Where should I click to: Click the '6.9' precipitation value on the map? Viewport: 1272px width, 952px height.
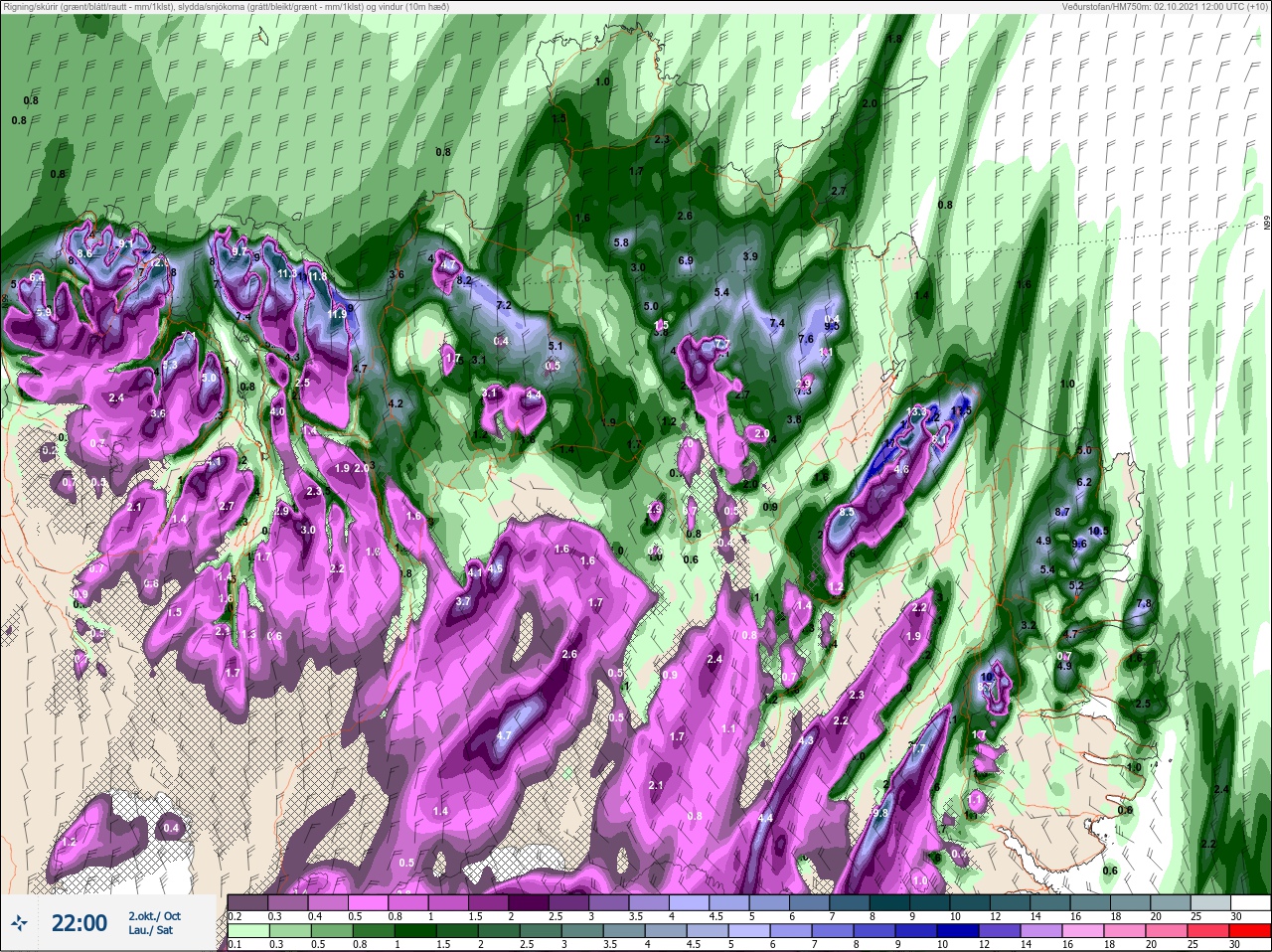point(686,260)
